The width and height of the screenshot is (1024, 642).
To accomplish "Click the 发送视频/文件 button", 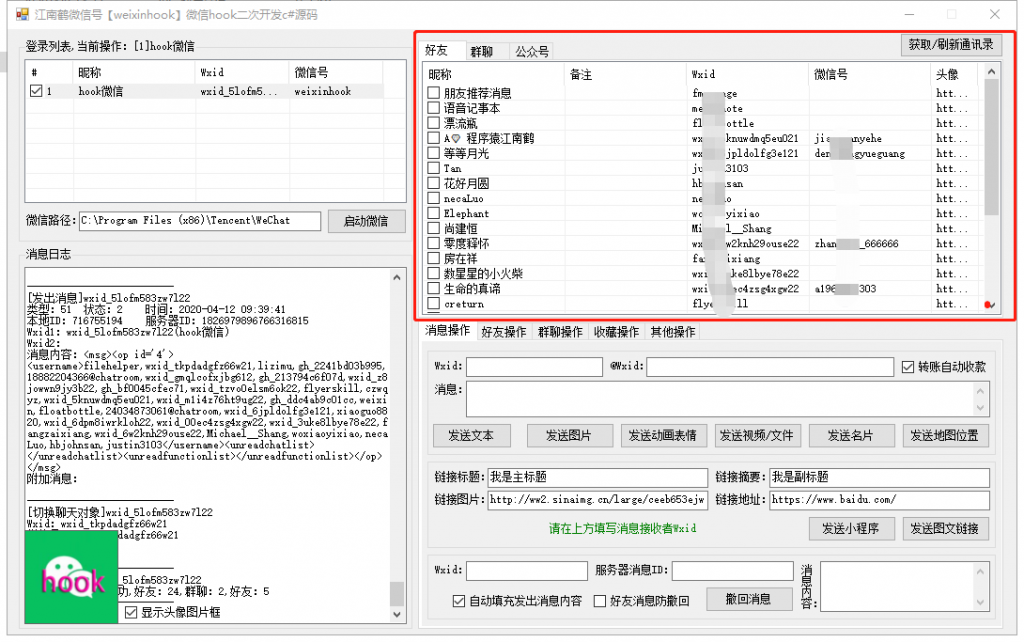I will tap(757, 436).
